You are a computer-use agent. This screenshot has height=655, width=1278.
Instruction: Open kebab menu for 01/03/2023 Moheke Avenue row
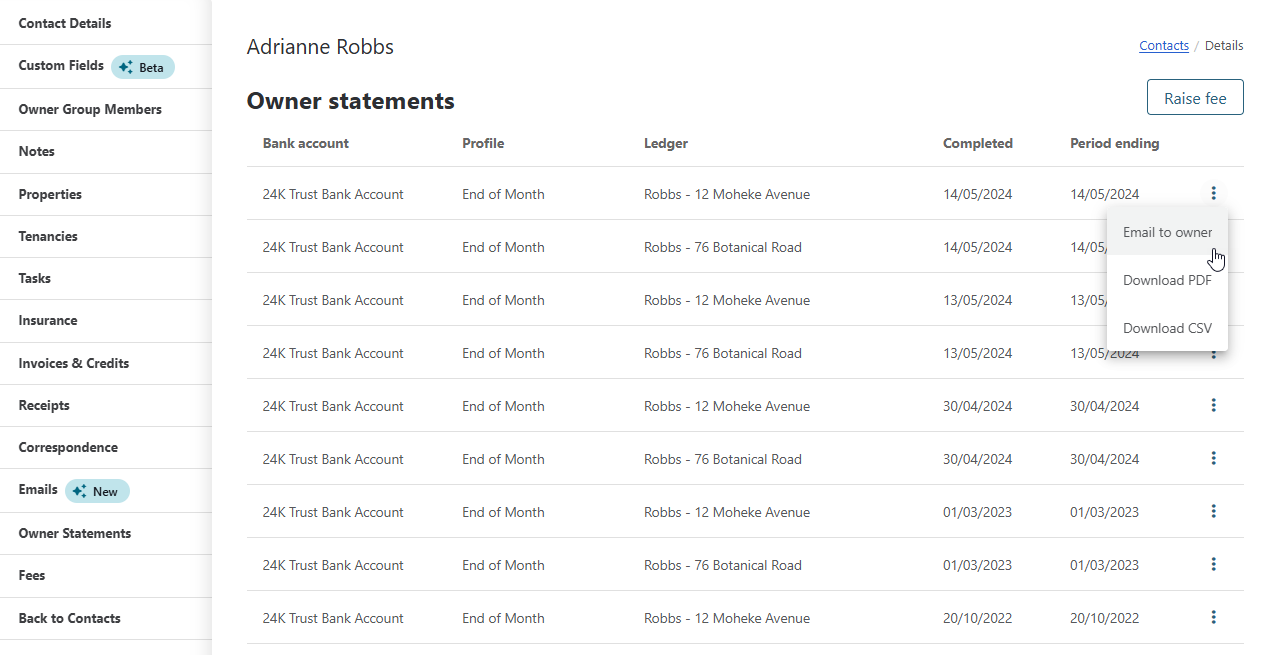1213,511
